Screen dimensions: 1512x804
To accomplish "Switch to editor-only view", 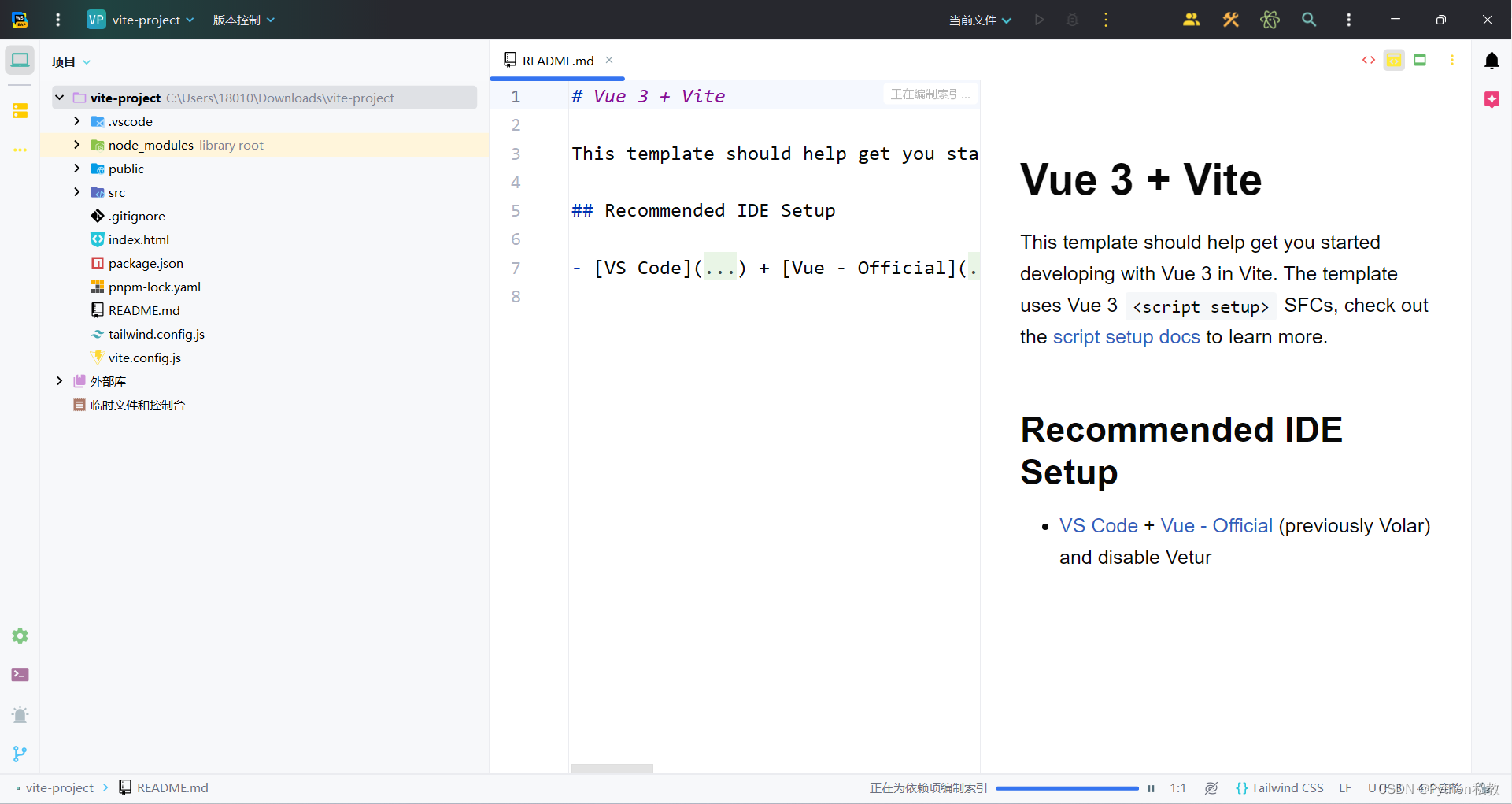I will pos(1369,60).
